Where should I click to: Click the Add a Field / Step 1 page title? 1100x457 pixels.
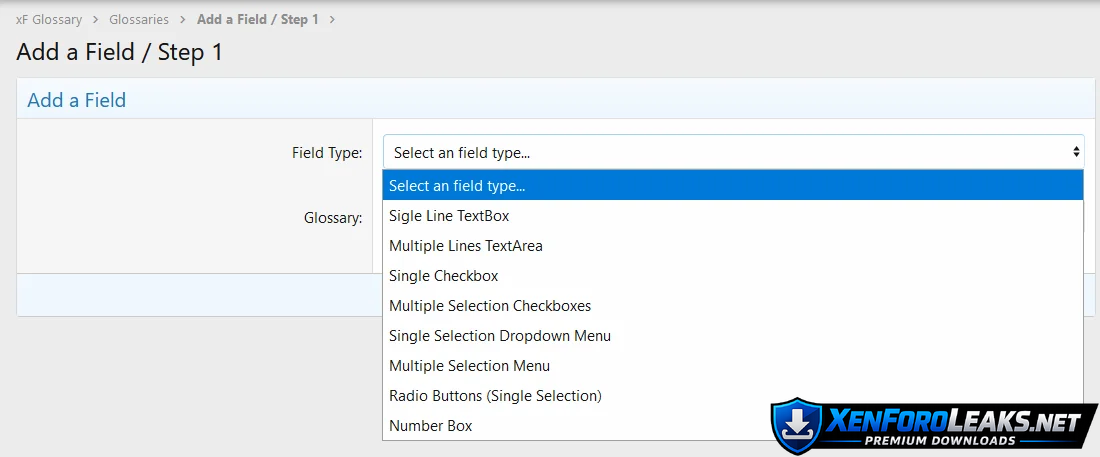[x=119, y=52]
